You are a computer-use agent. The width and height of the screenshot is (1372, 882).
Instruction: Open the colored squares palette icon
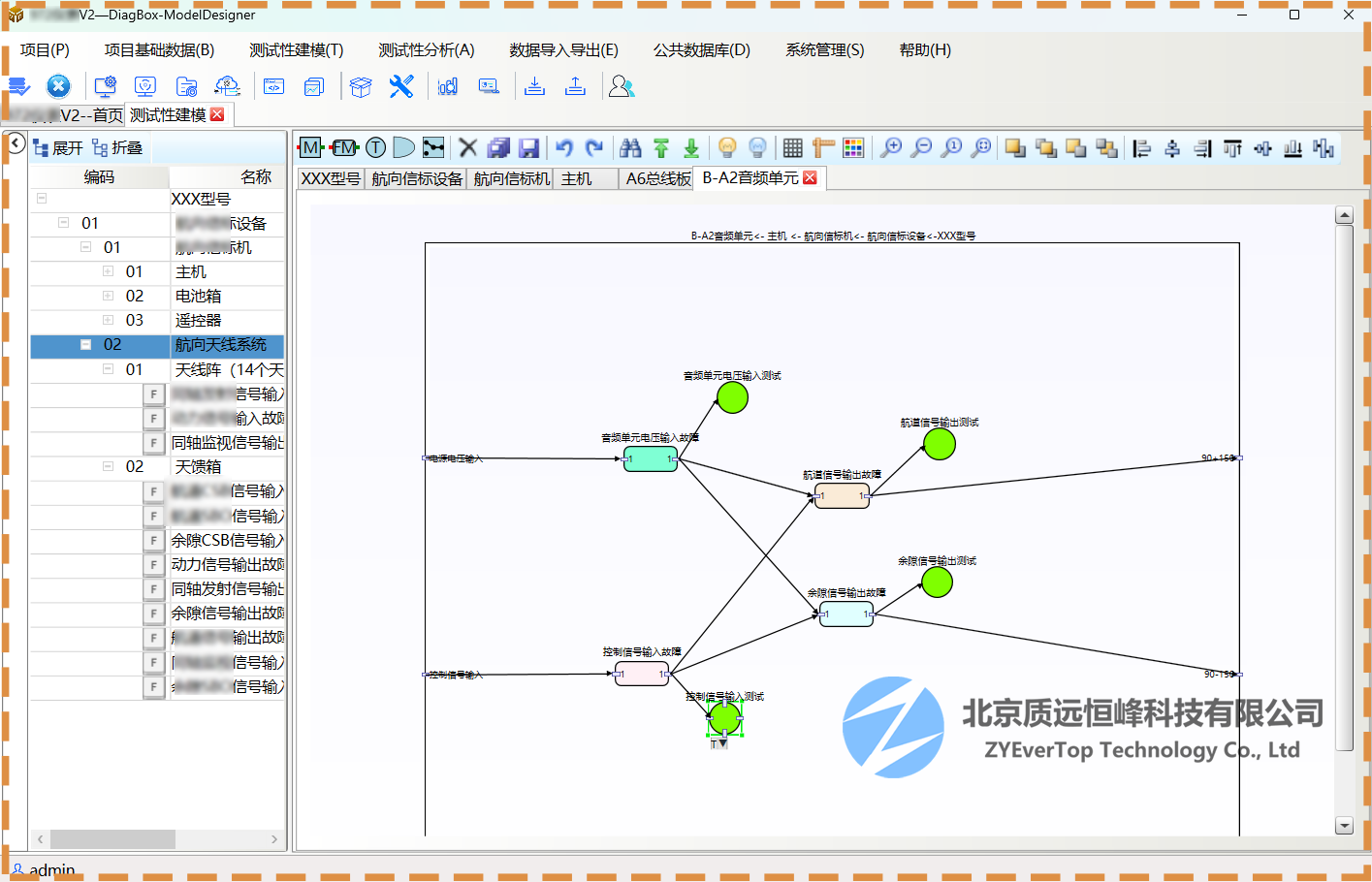pyautogui.click(x=853, y=147)
